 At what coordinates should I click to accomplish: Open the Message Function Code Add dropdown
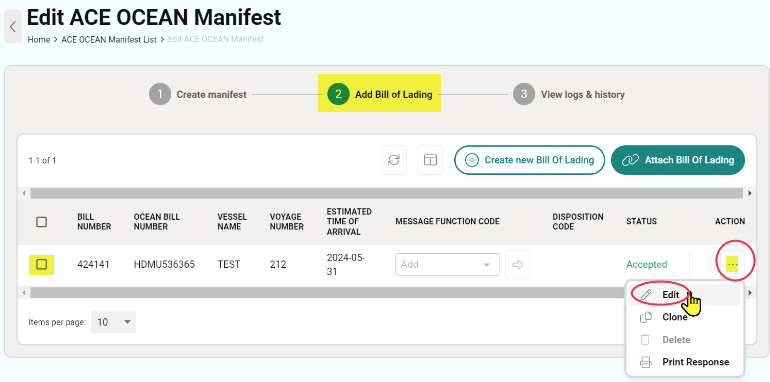(x=447, y=265)
